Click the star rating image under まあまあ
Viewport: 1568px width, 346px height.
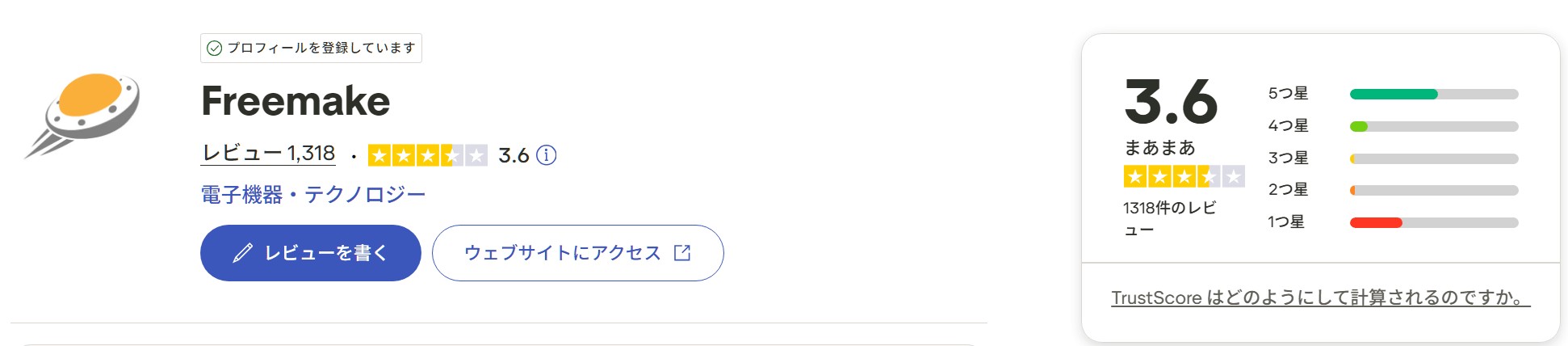point(1184,176)
